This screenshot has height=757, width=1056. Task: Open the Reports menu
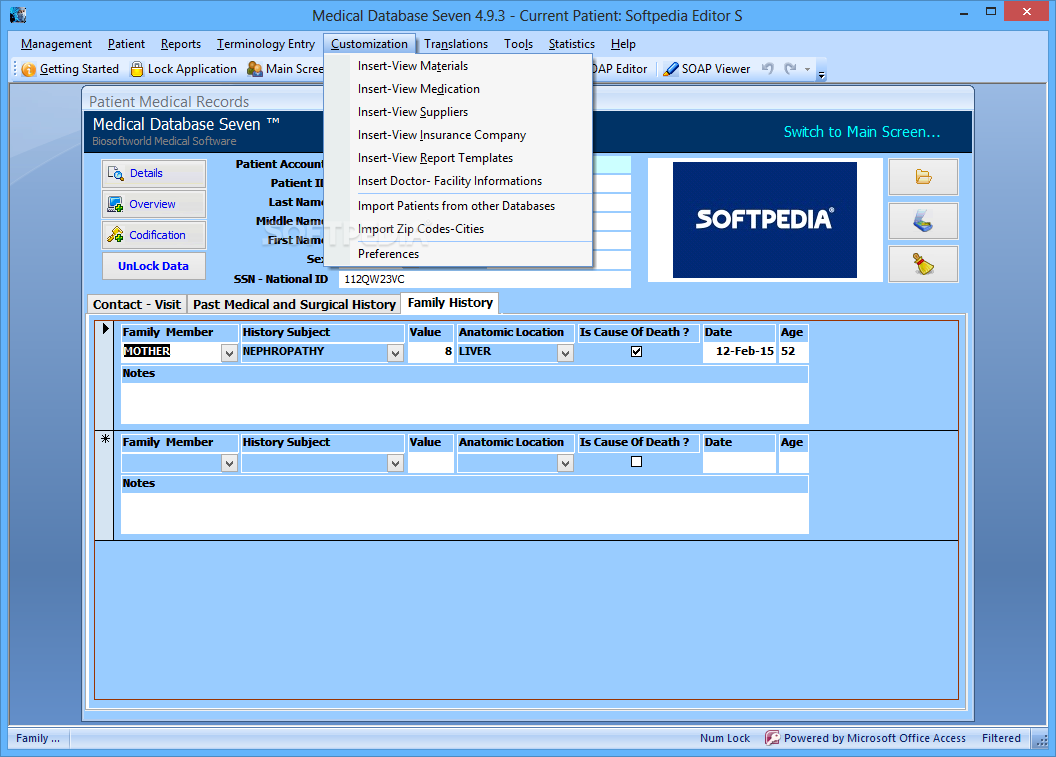coord(180,44)
